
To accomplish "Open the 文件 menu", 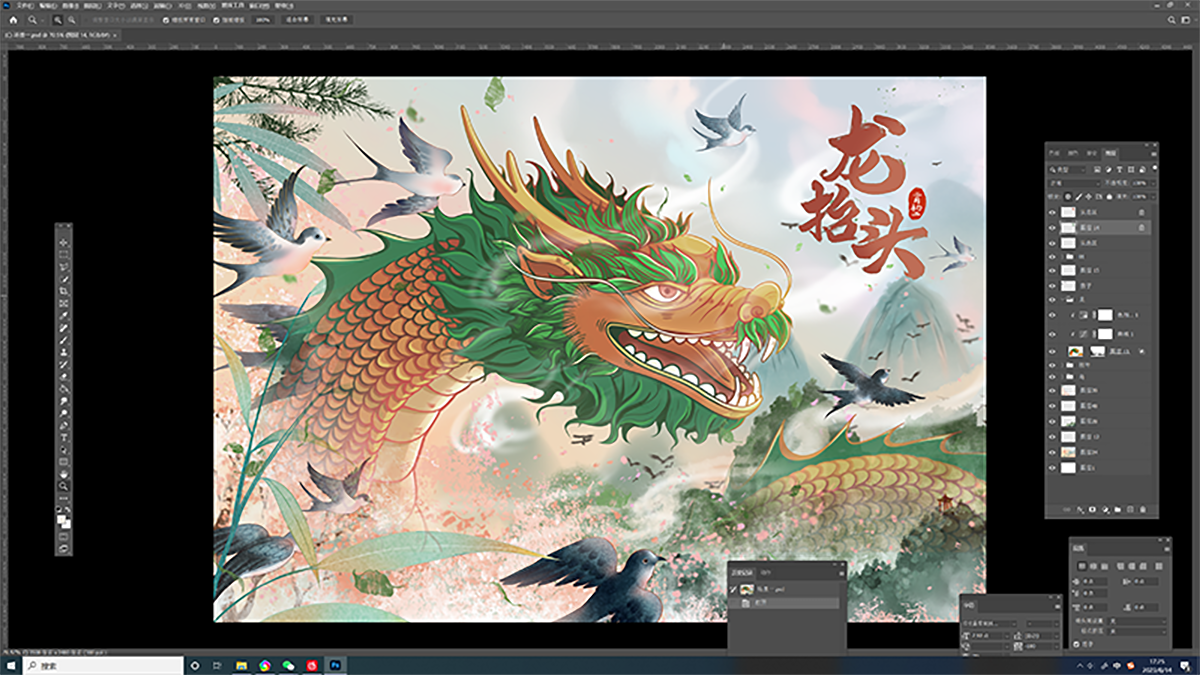I will [26, 6].
